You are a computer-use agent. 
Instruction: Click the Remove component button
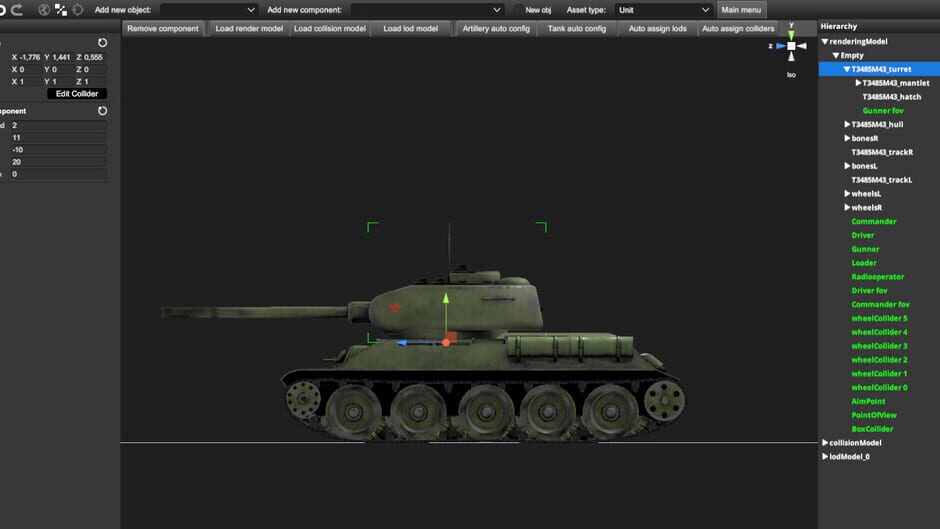tap(163, 29)
